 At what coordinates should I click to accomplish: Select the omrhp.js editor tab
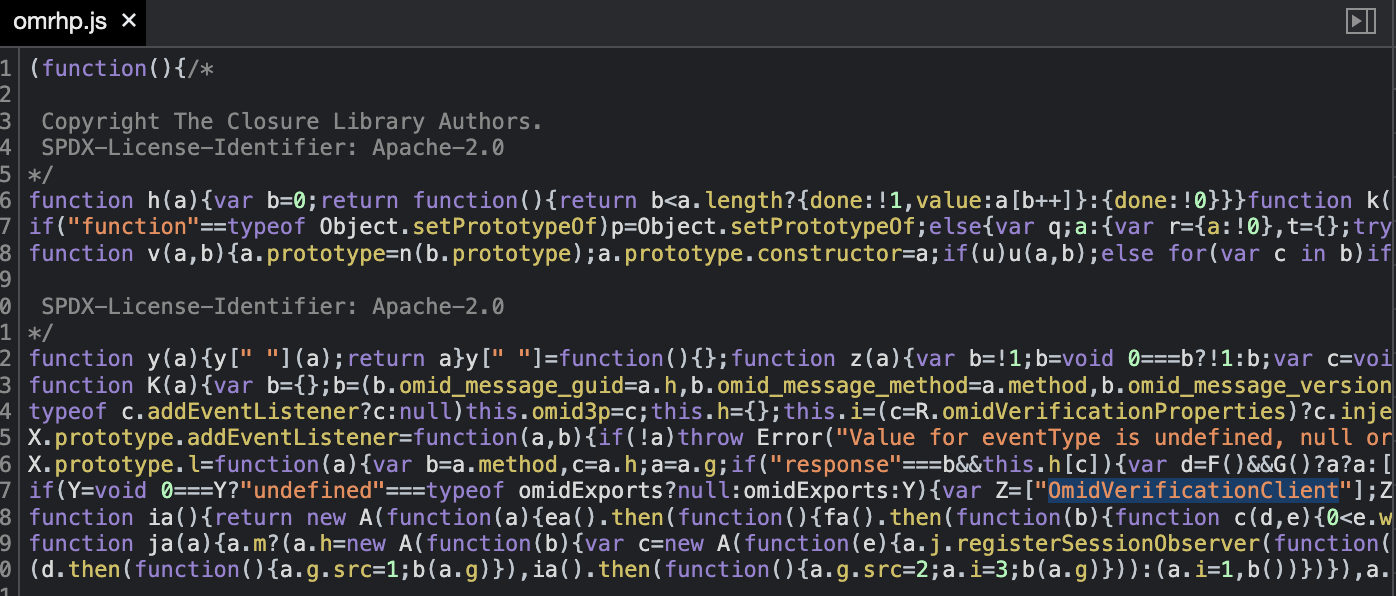(x=60, y=19)
